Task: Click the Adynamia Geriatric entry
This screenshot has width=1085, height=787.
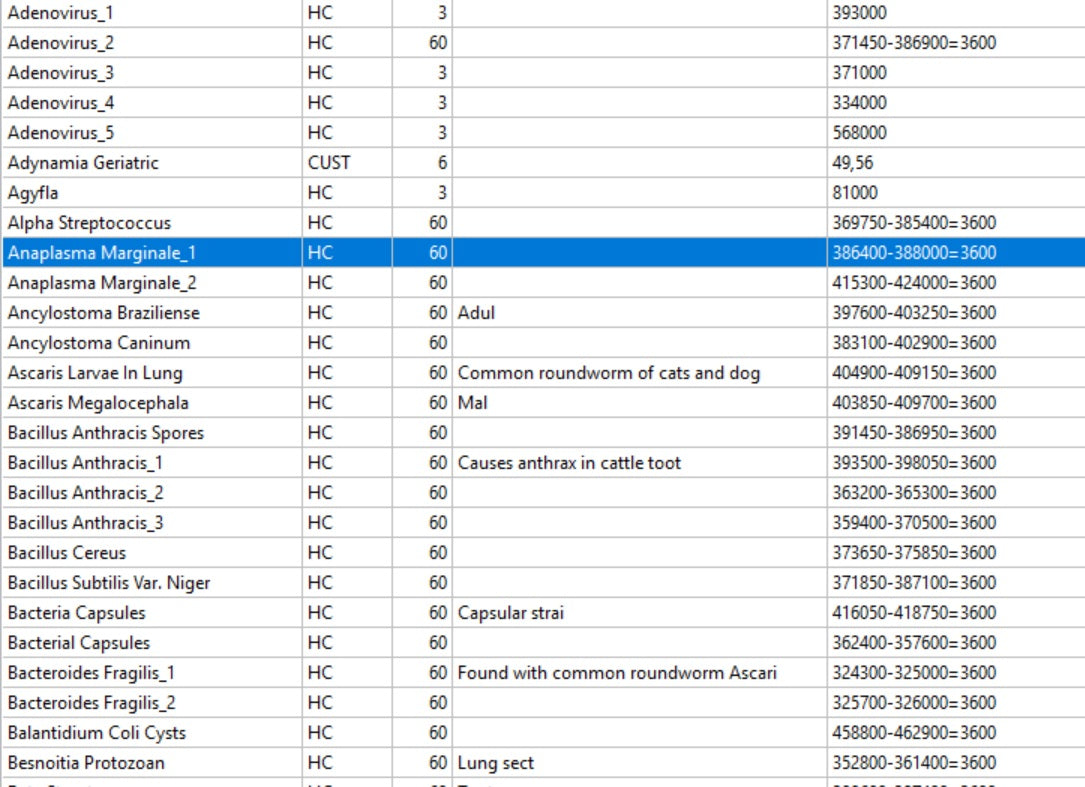Action: point(150,163)
